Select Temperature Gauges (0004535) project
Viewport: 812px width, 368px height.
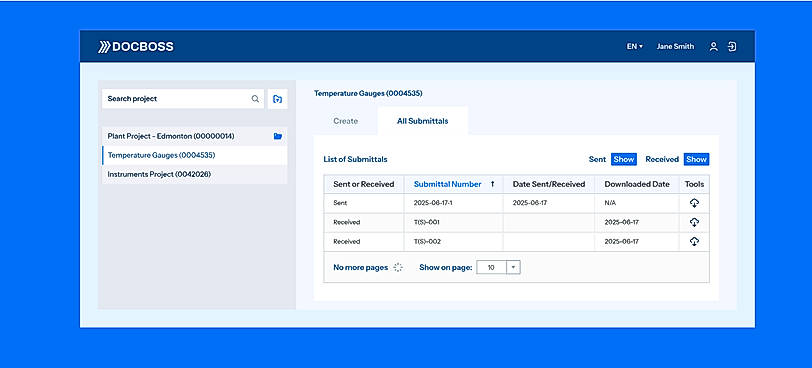click(x=195, y=155)
